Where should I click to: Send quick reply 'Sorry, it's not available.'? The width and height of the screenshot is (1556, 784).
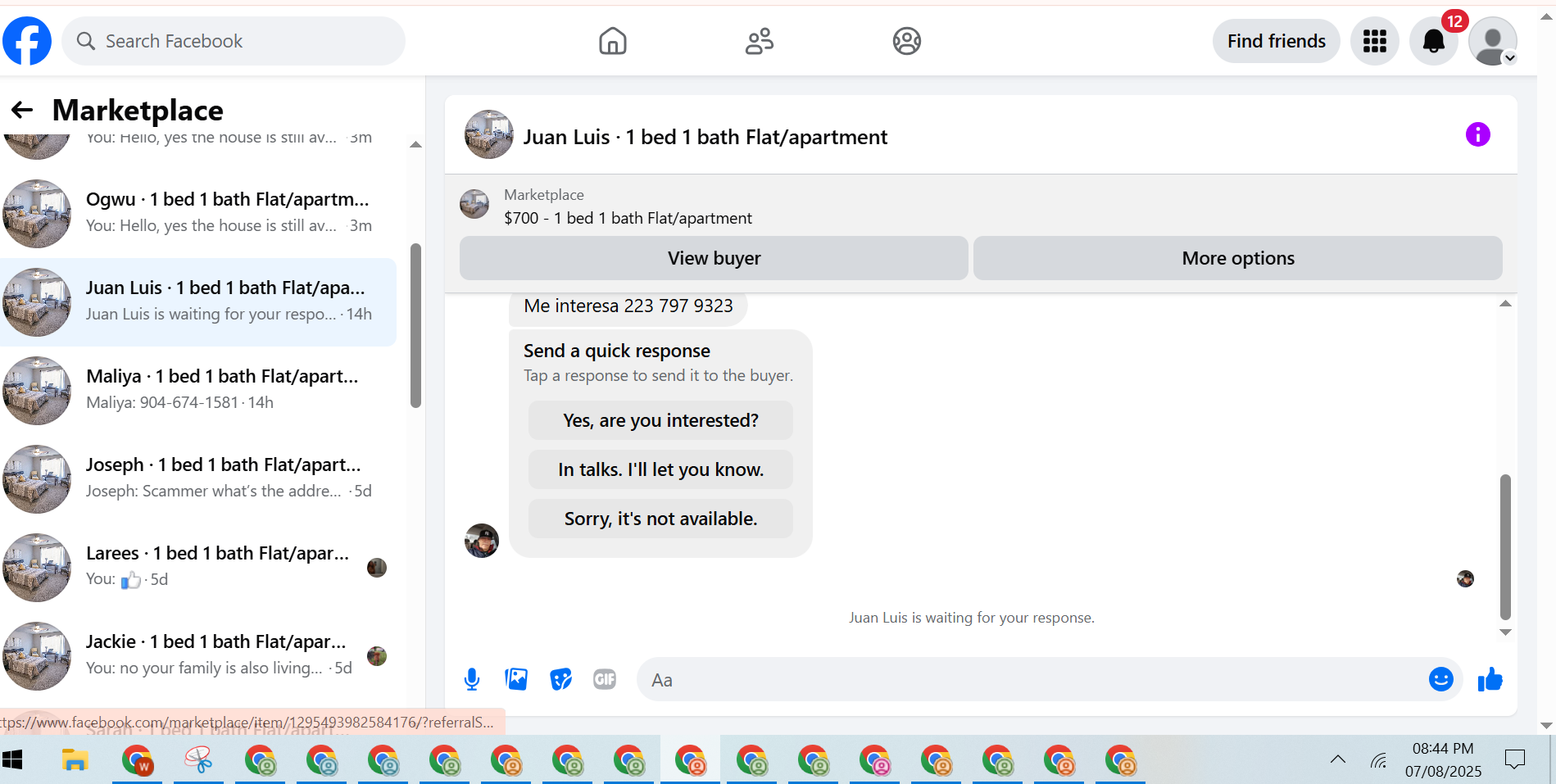pyautogui.click(x=660, y=519)
